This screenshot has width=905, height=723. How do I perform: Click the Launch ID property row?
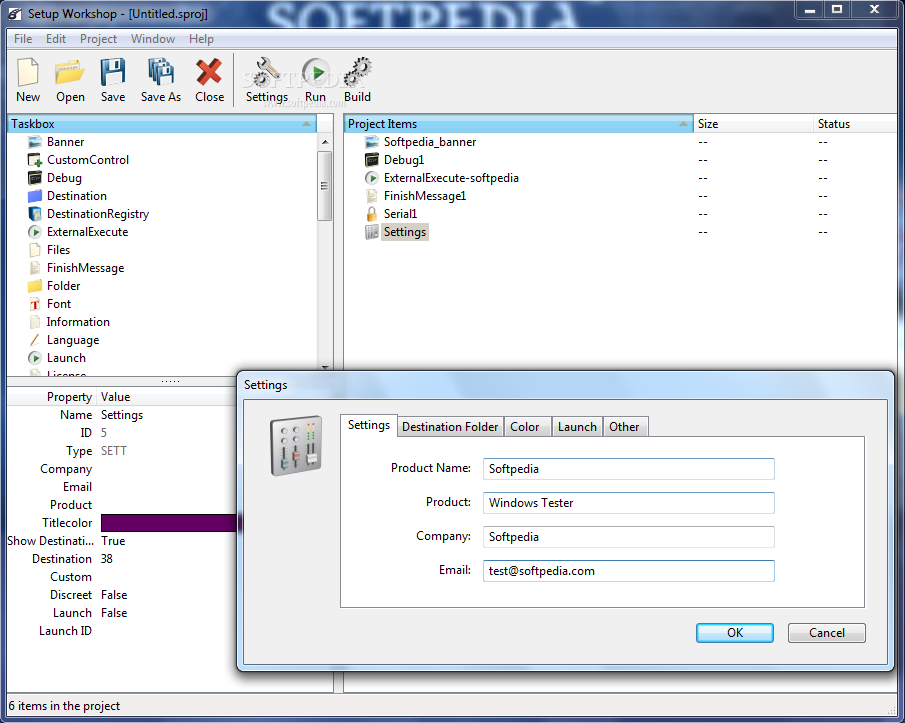coord(122,631)
